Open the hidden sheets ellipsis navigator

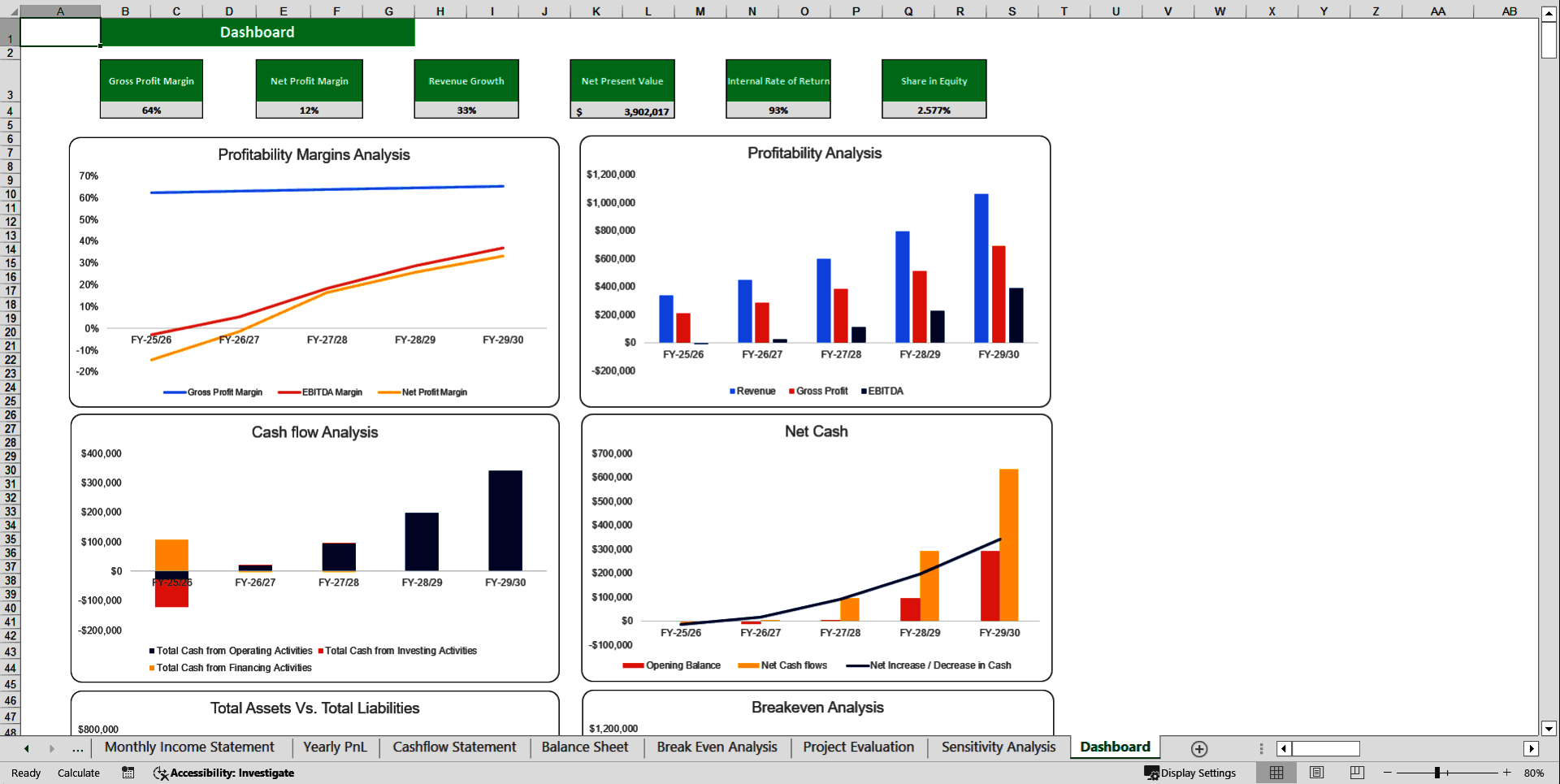point(77,748)
